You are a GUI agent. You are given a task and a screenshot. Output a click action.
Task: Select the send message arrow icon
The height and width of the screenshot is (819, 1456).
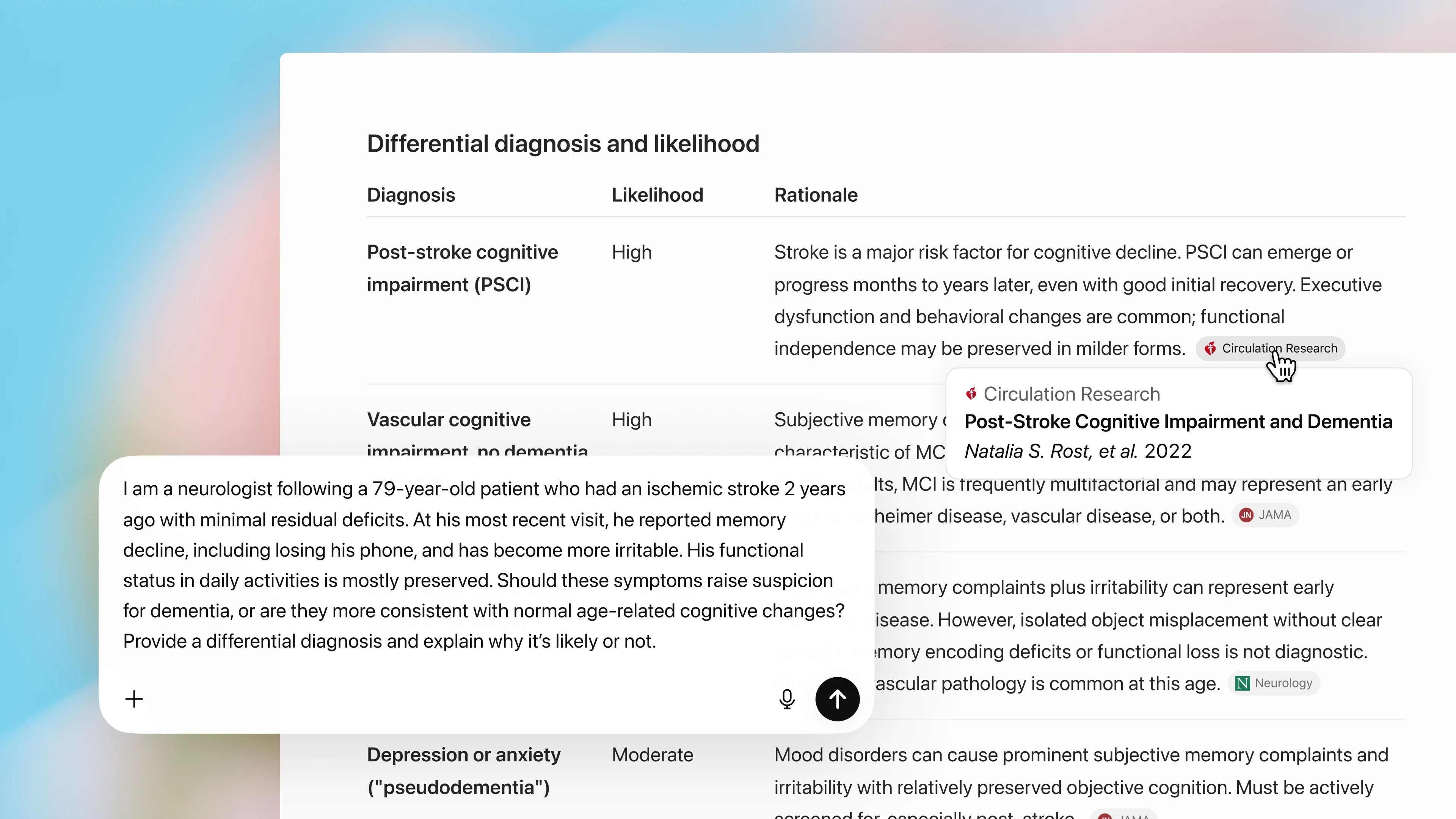point(838,699)
